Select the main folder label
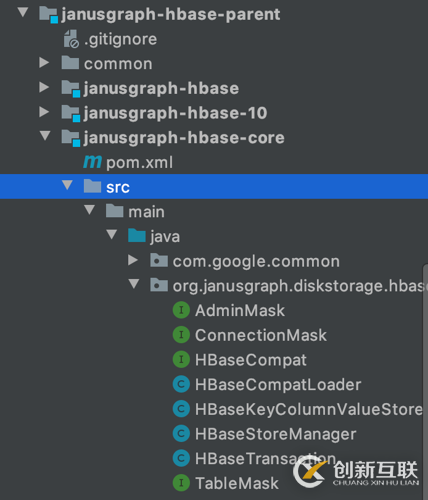Viewport: 428px width, 500px height. point(146,212)
